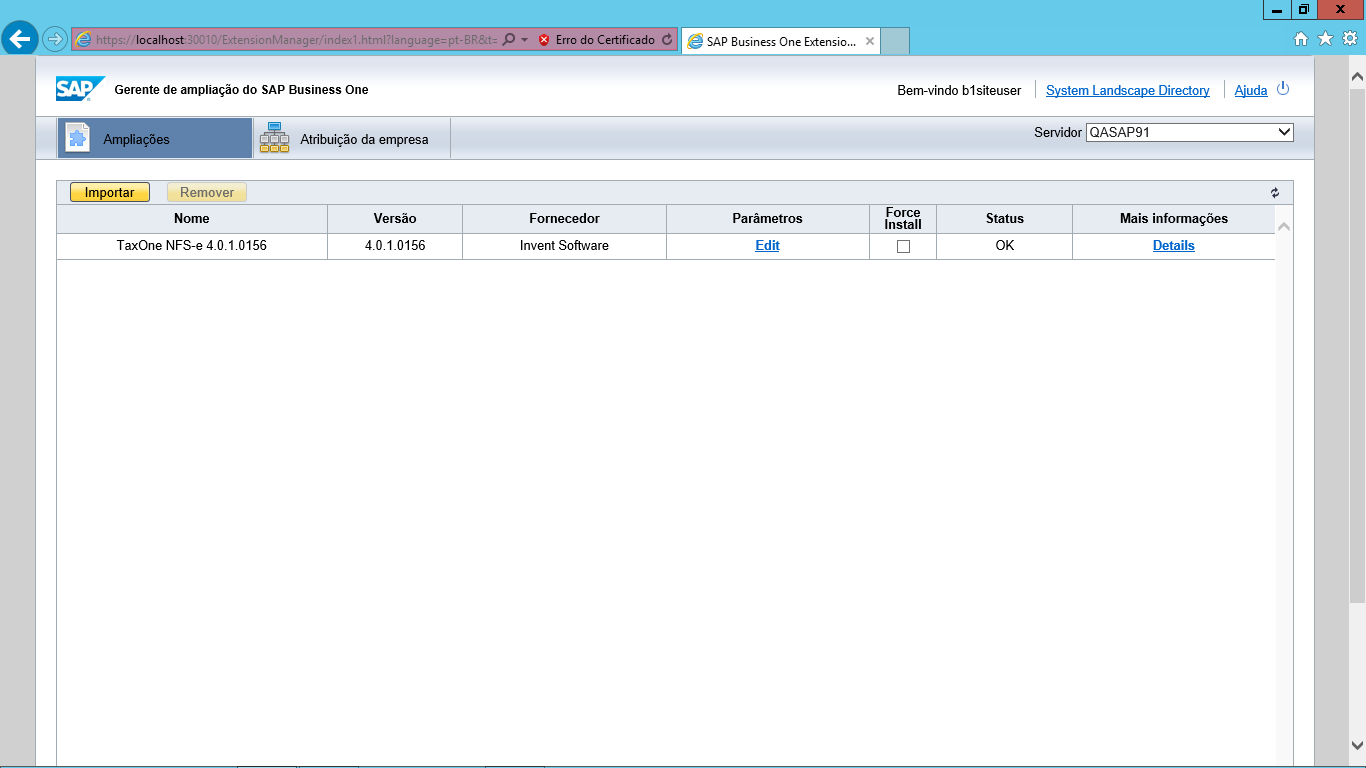Screen dimensions: 1366x768
Task: Open the address bar search magnifier
Action: 509,40
